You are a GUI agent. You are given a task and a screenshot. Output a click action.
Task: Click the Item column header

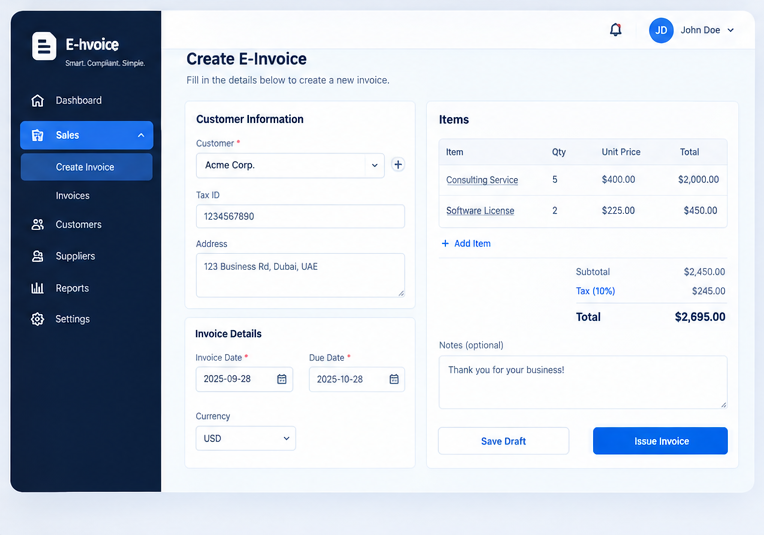[455, 152]
